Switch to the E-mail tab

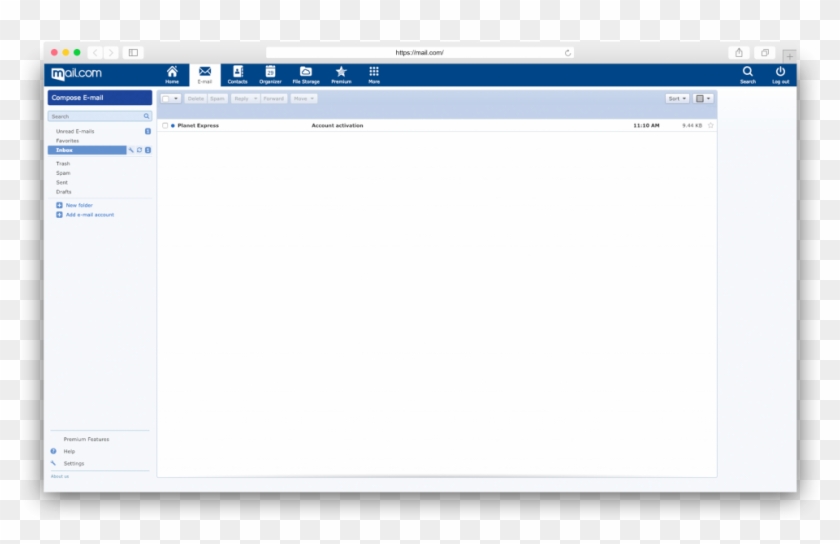(x=205, y=74)
